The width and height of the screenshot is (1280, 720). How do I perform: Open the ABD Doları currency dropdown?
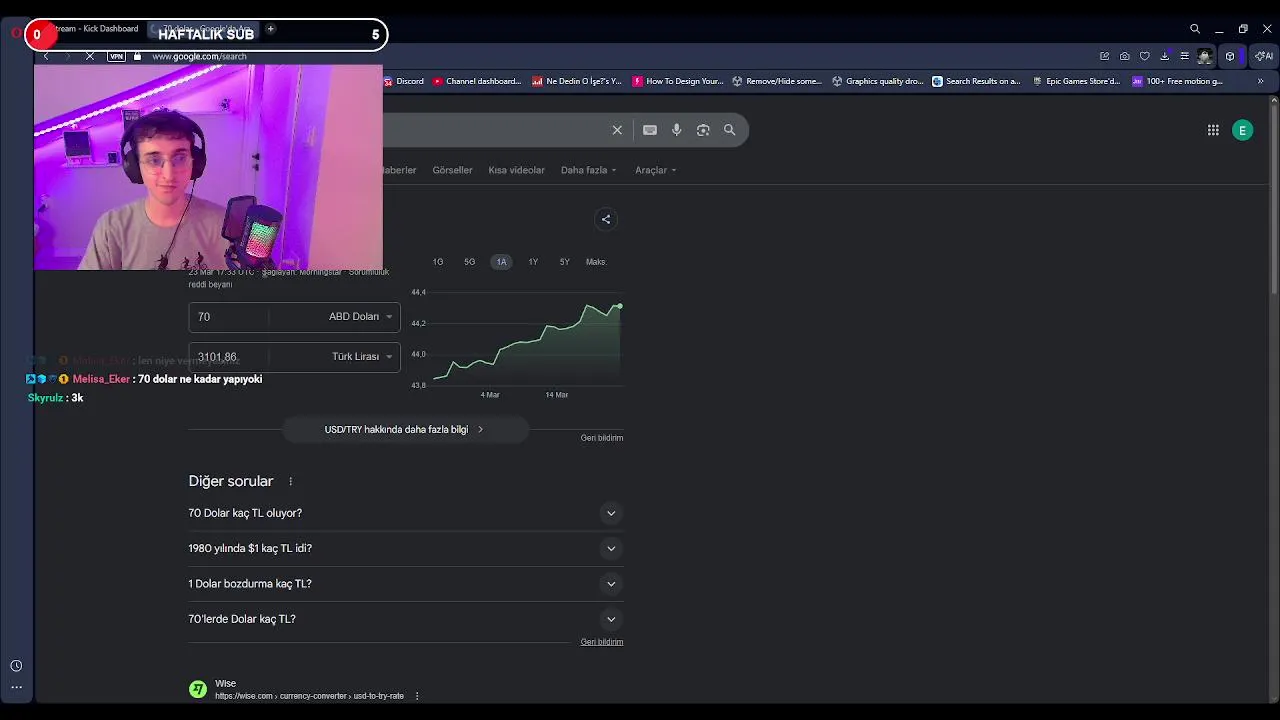pyautogui.click(x=360, y=316)
